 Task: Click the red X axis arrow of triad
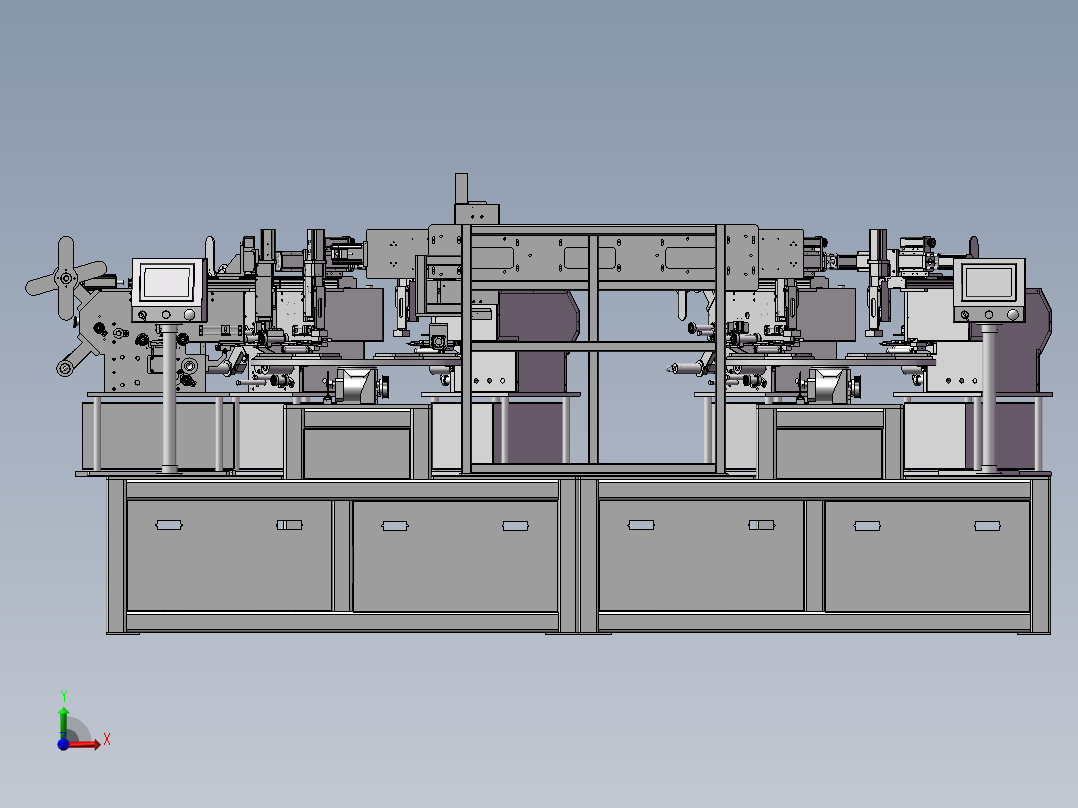point(86,744)
